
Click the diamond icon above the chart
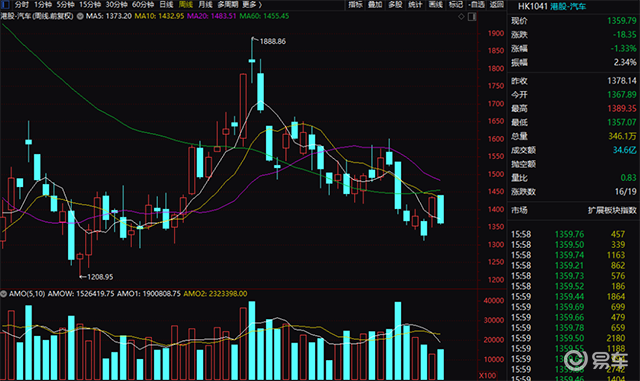point(461,16)
